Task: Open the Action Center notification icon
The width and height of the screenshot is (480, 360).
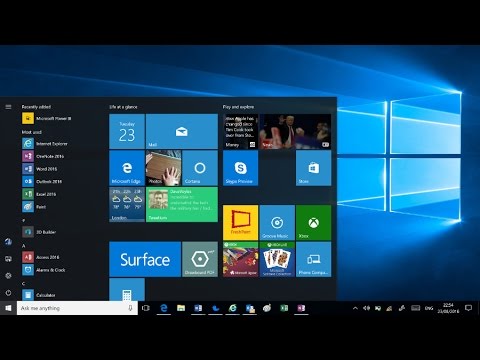Action: pyautogui.click(x=468, y=308)
